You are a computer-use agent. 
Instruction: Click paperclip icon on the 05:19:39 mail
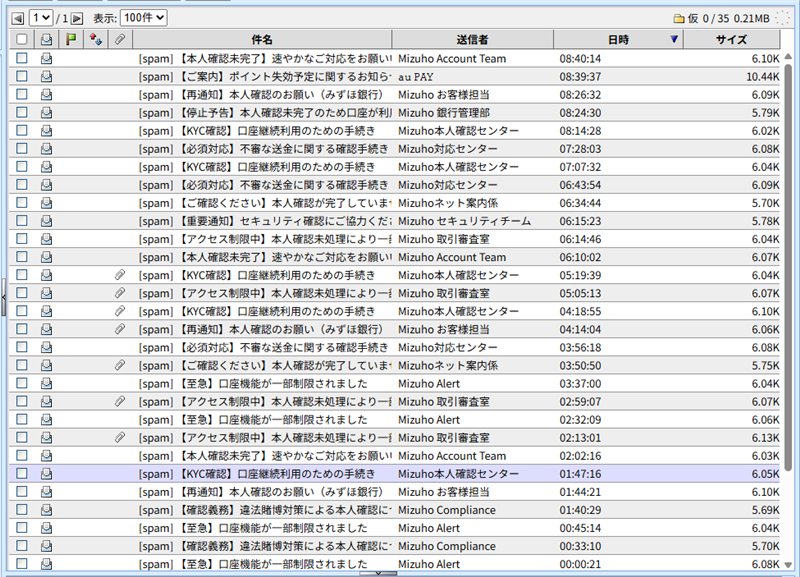point(120,275)
